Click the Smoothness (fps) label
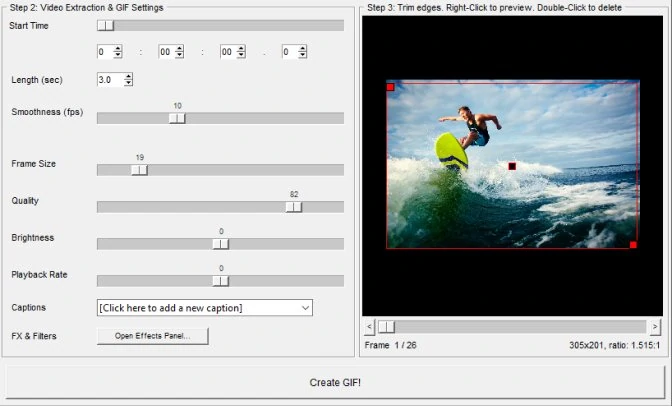The height and width of the screenshot is (406, 672). tap(47, 112)
